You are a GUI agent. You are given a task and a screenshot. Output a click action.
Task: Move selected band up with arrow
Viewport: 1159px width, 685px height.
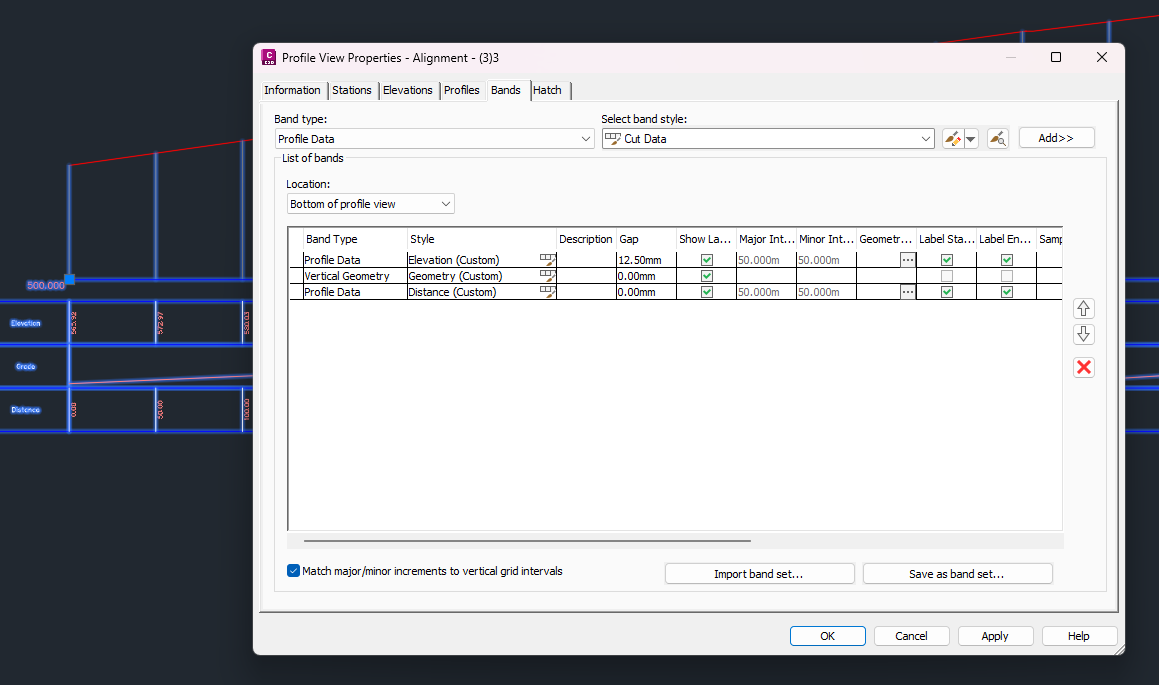pos(1084,309)
